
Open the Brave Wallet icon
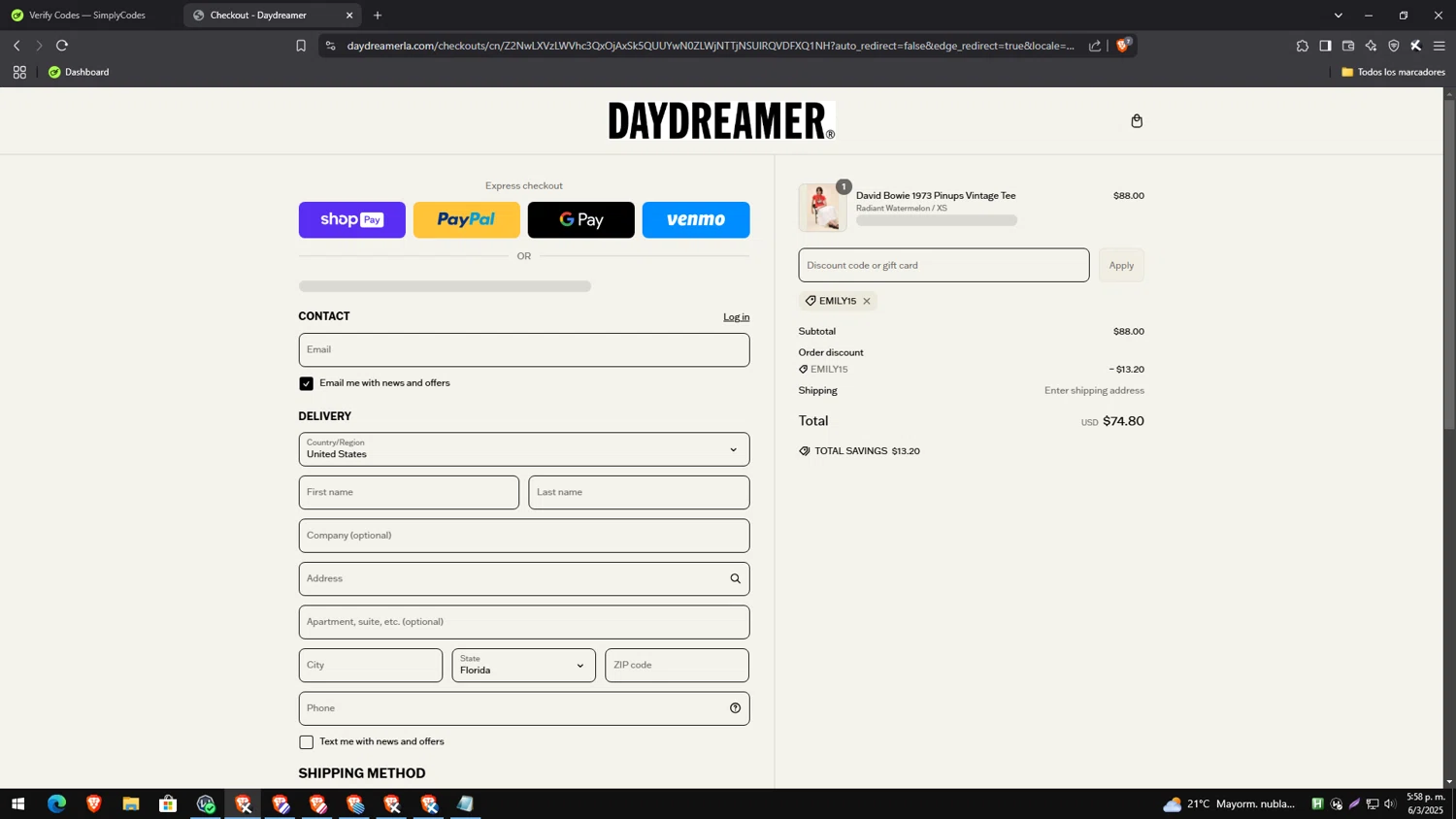tap(1348, 46)
